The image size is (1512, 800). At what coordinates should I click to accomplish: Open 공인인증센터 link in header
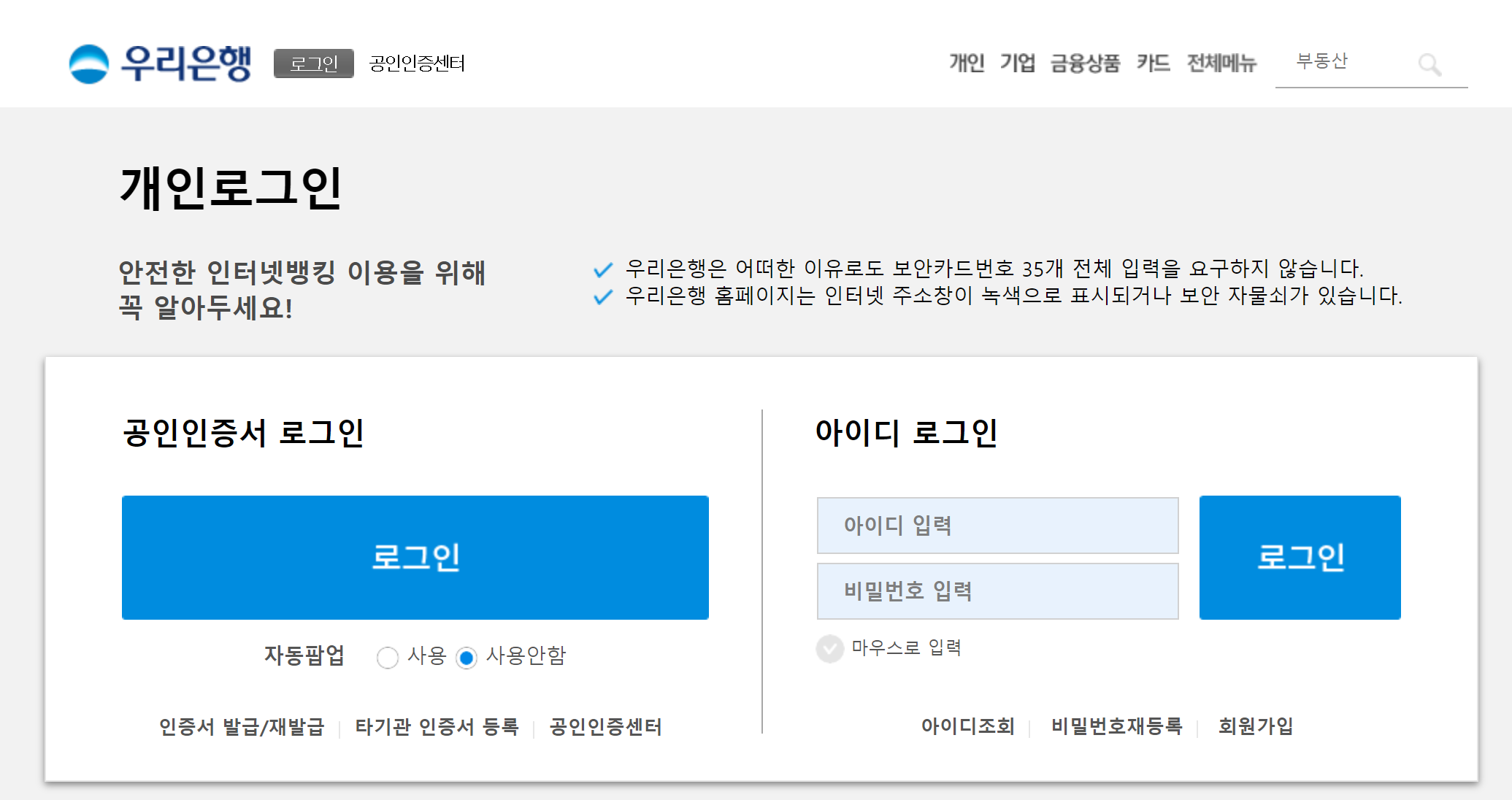coord(417,64)
